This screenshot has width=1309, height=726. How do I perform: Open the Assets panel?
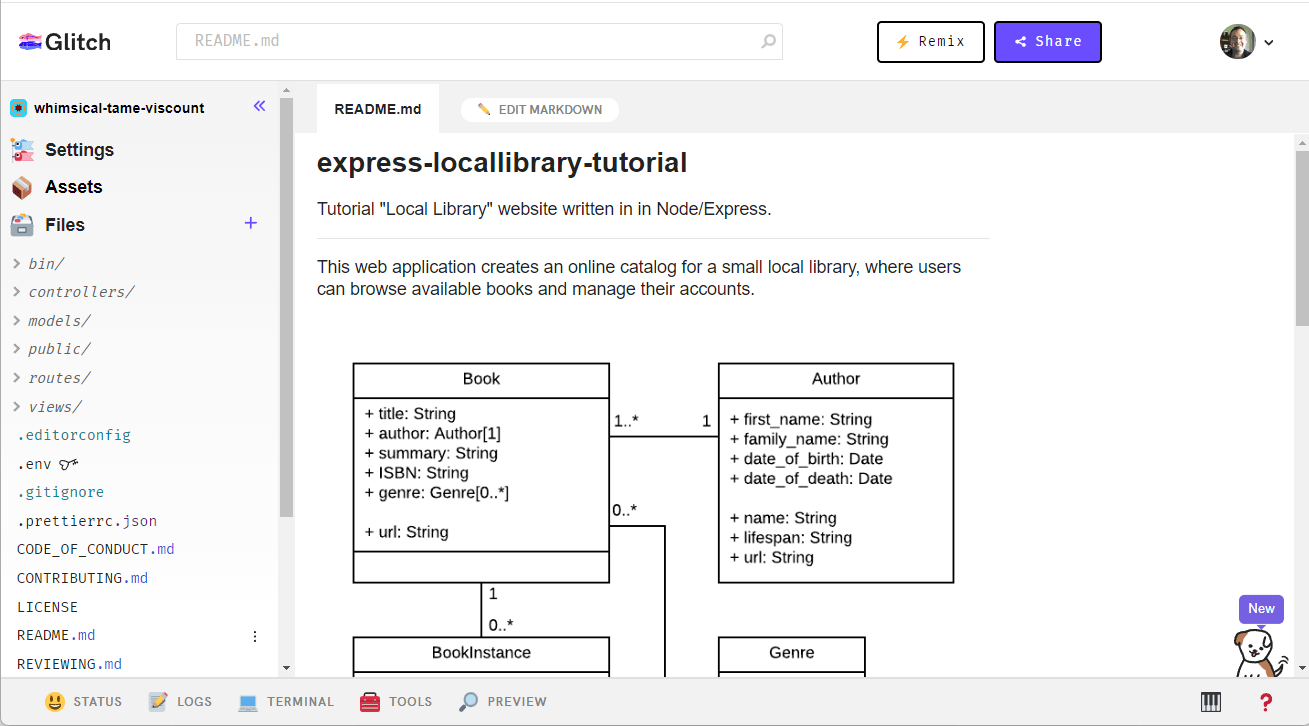pyautogui.click(x=72, y=187)
